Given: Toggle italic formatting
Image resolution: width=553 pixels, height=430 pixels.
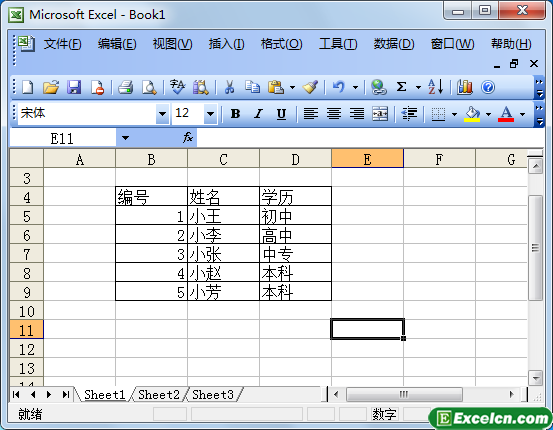Looking at the screenshot, I should [x=259, y=114].
